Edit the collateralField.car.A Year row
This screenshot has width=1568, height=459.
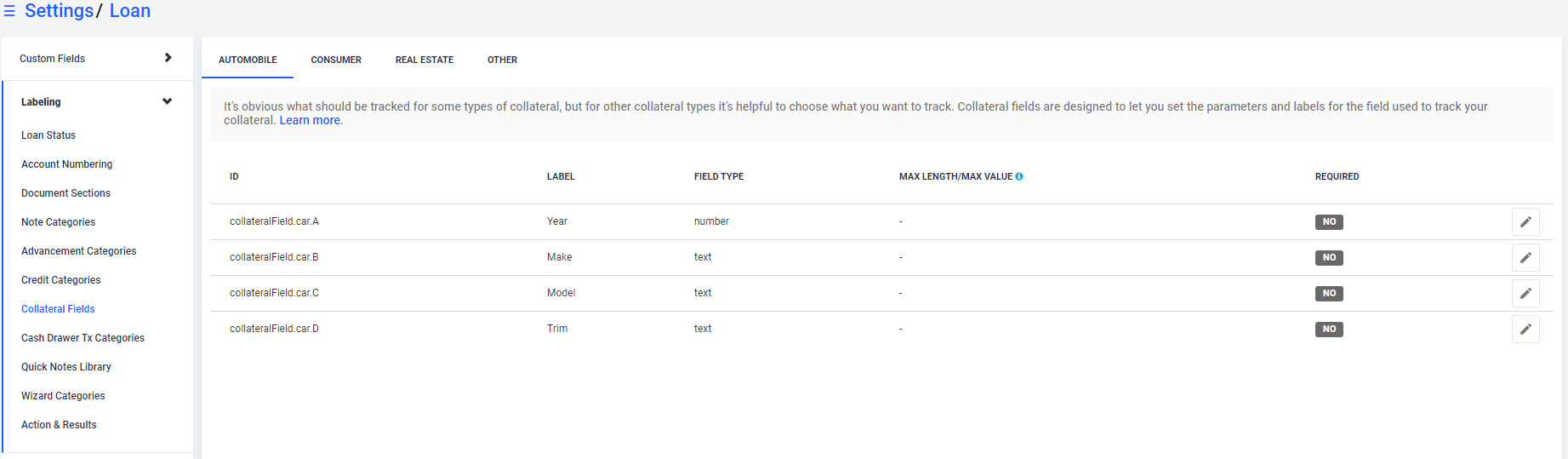pyautogui.click(x=1525, y=222)
